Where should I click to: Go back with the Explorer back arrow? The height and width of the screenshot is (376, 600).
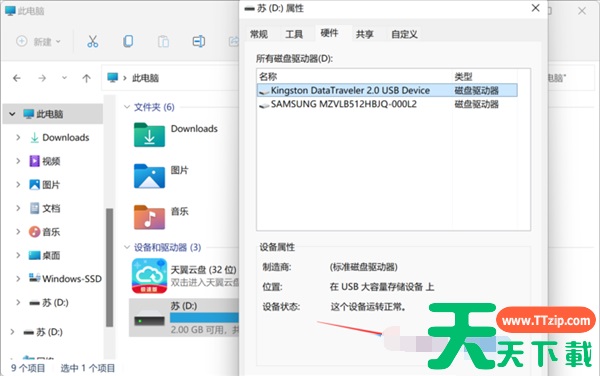tap(17, 78)
